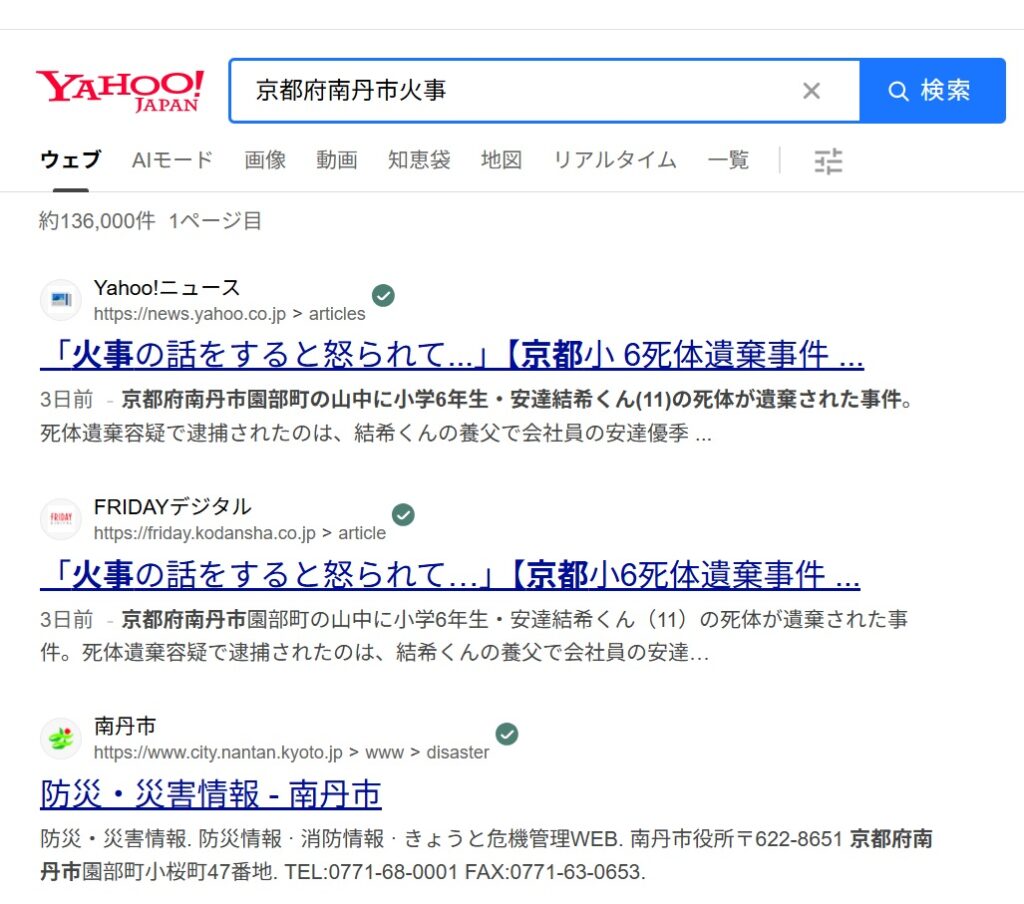Click the 南丹市 site favicon
This screenshot has height=904, width=1024.
click(x=61, y=739)
